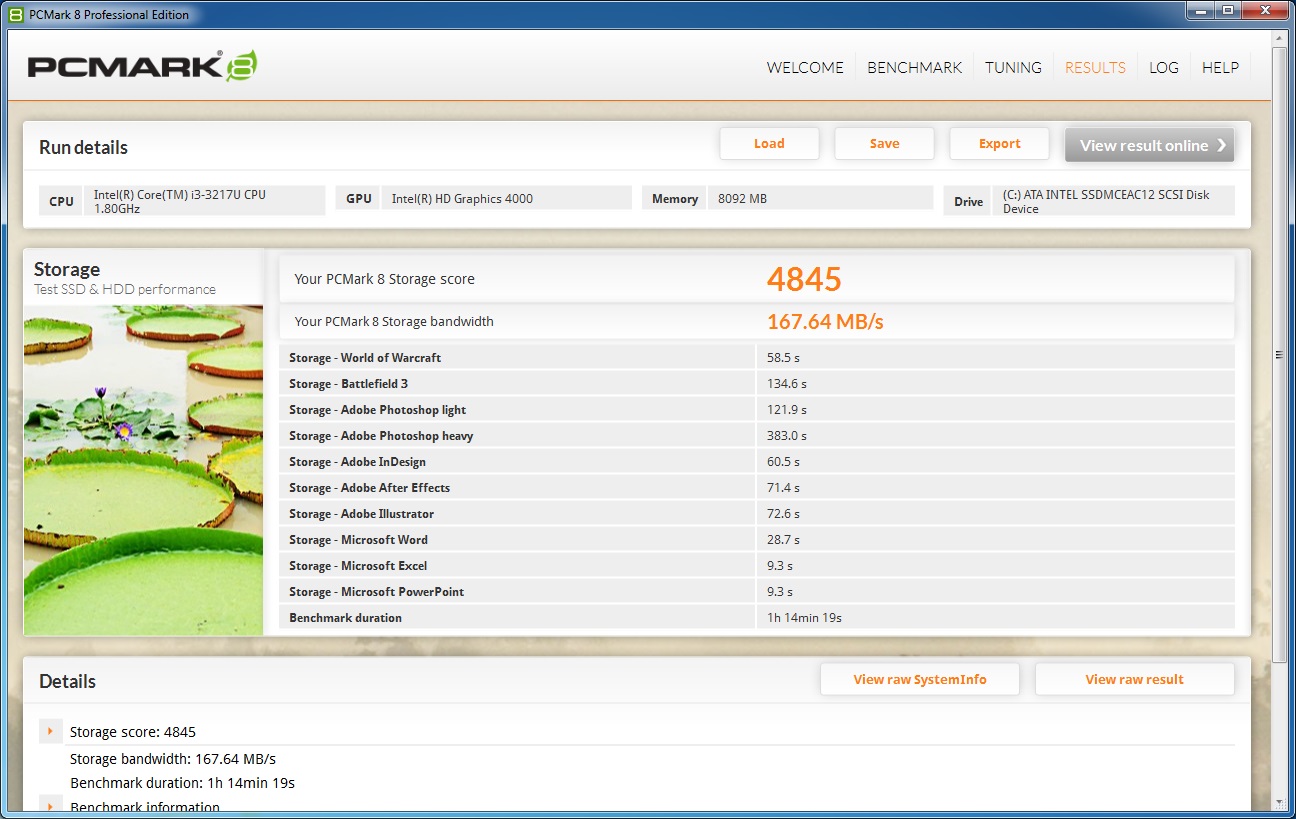This screenshot has width=1296, height=819.
Task: Click "Storage bandwidth: 167.64 MB/s" details line
Action: click(x=173, y=759)
